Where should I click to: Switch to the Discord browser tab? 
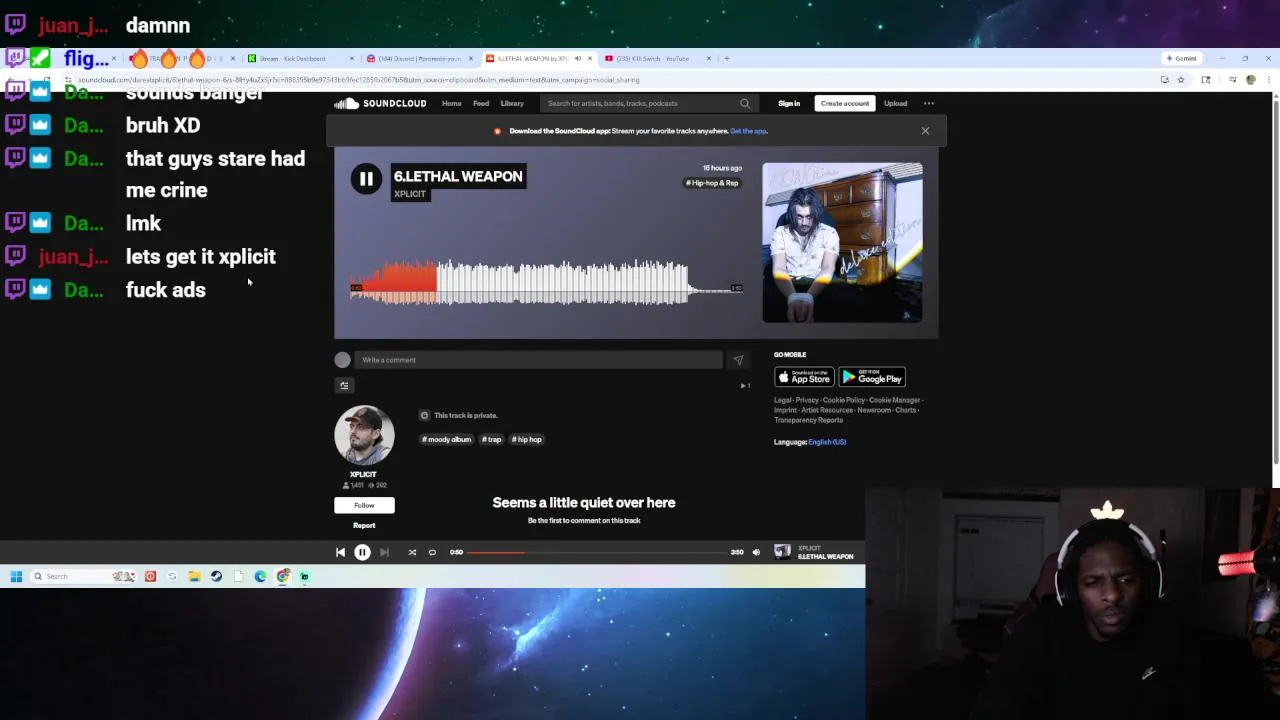click(x=418, y=58)
